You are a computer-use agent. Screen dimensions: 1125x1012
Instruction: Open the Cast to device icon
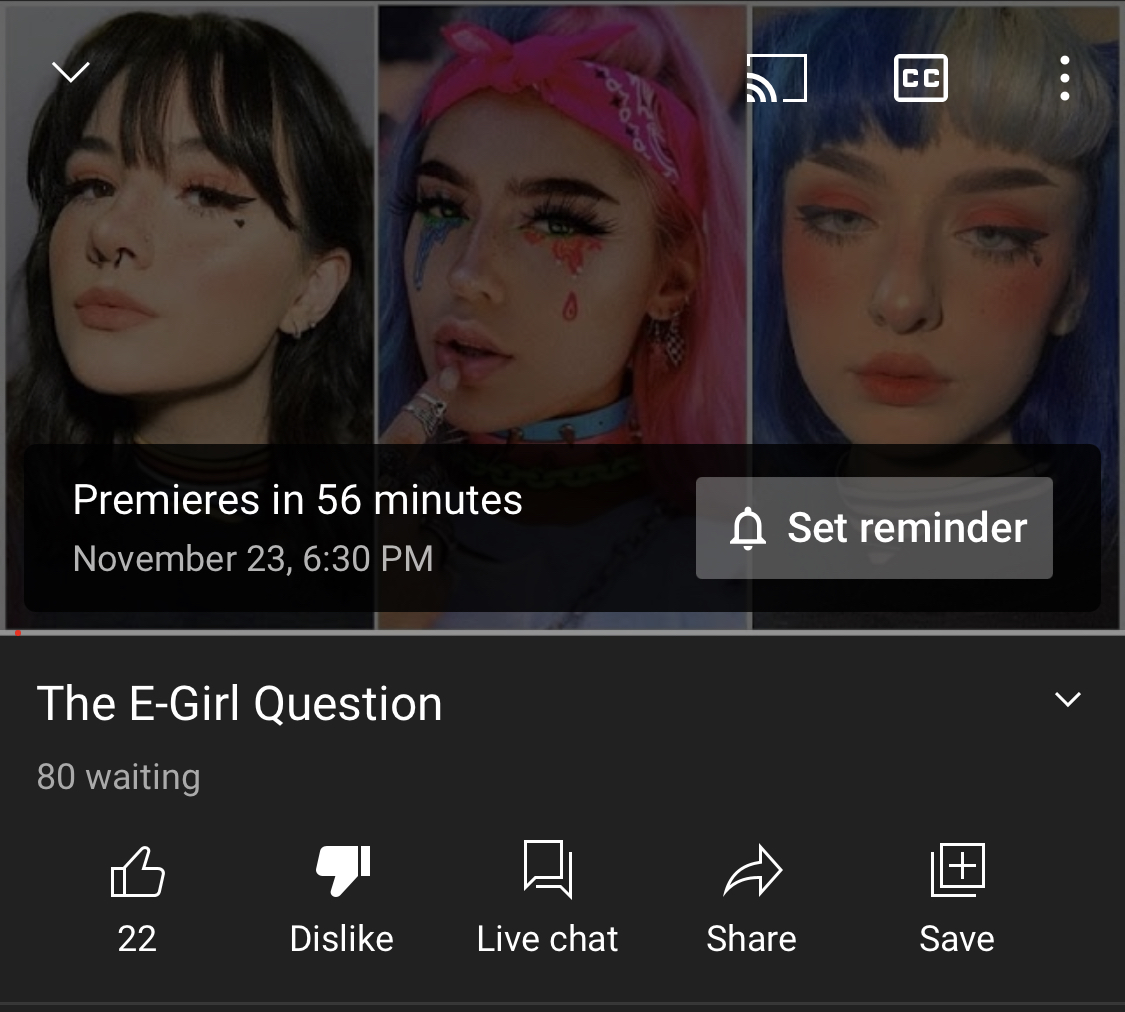click(776, 77)
